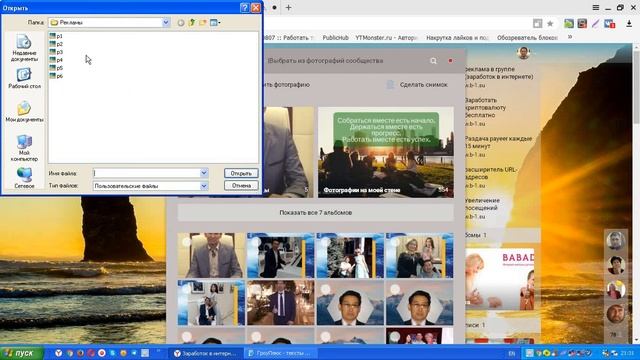Image resolution: width=640 pixels, height=360 pixels.
Task: Select file p6 in the Open dialog
Action: [x=56, y=76]
